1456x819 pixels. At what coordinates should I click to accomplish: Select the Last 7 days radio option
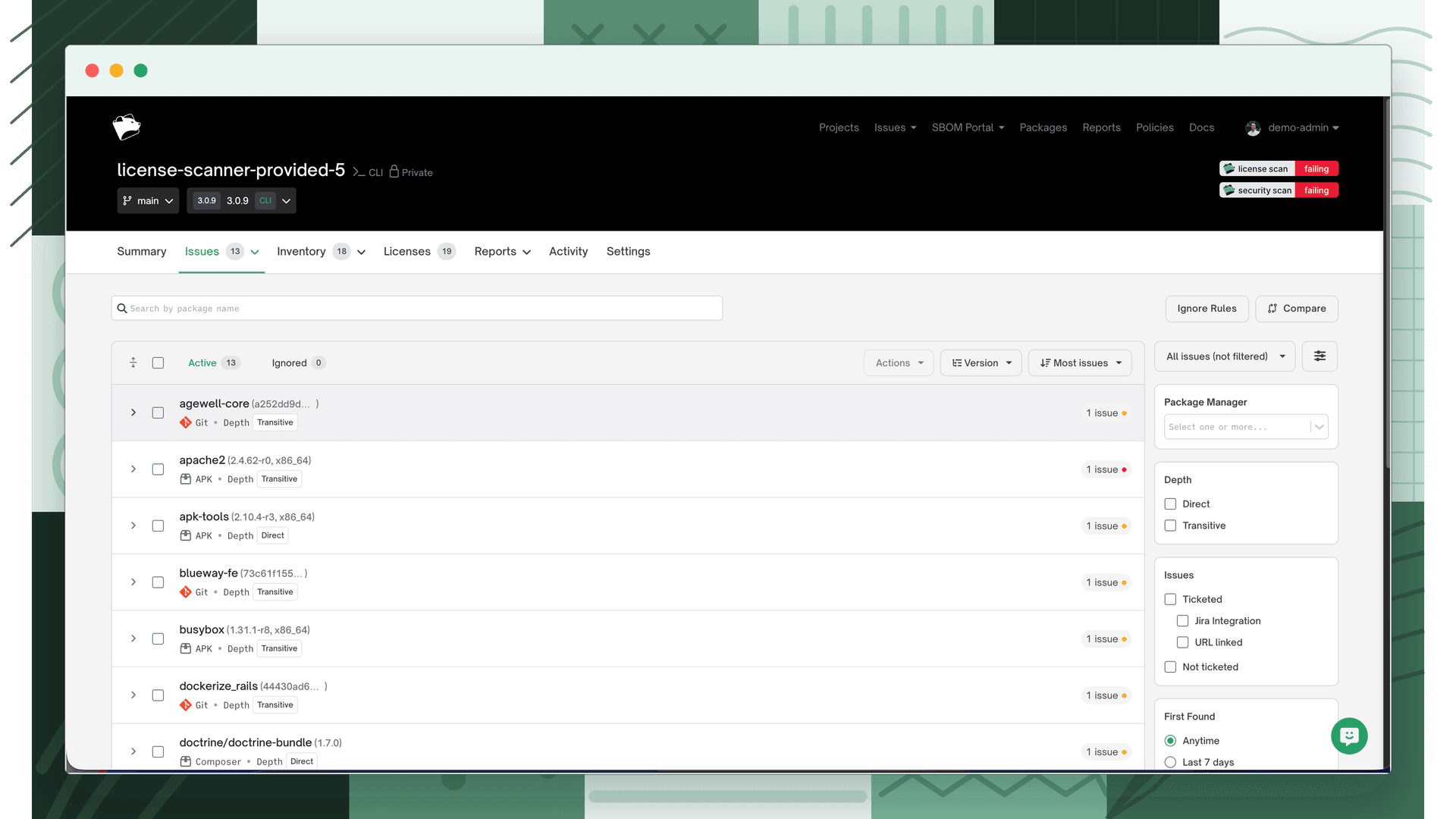pyautogui.click(x=1170, y=762)
